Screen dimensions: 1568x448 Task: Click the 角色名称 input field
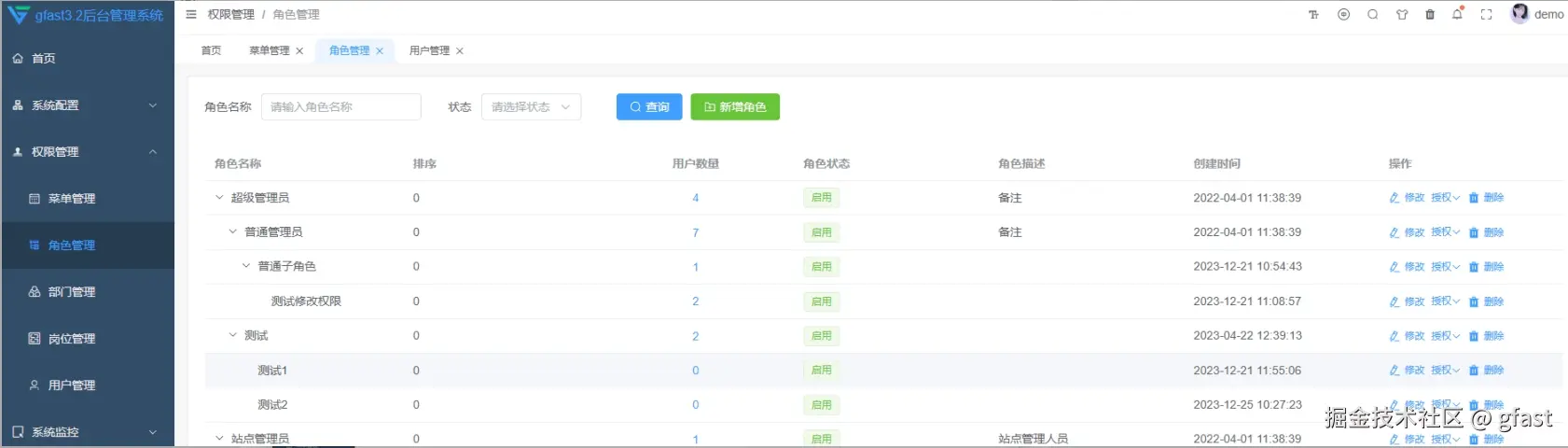coord(341,107)
